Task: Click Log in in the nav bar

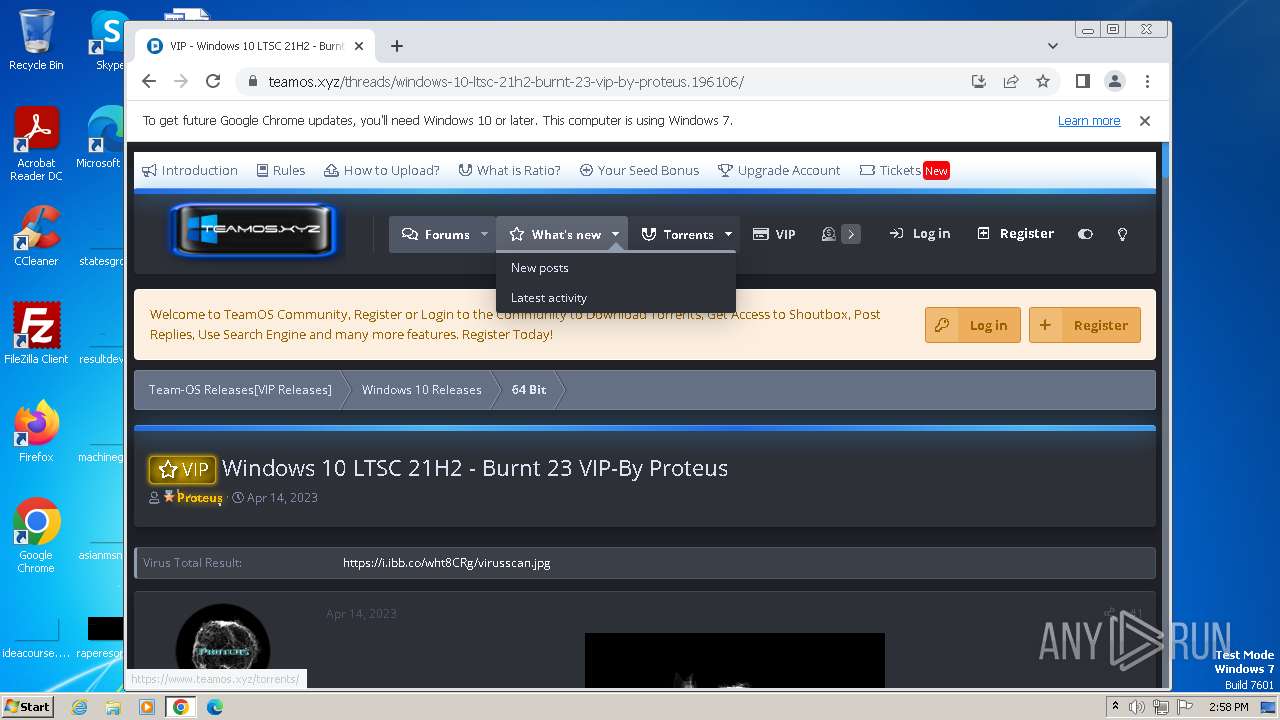Action: (919, 233)
